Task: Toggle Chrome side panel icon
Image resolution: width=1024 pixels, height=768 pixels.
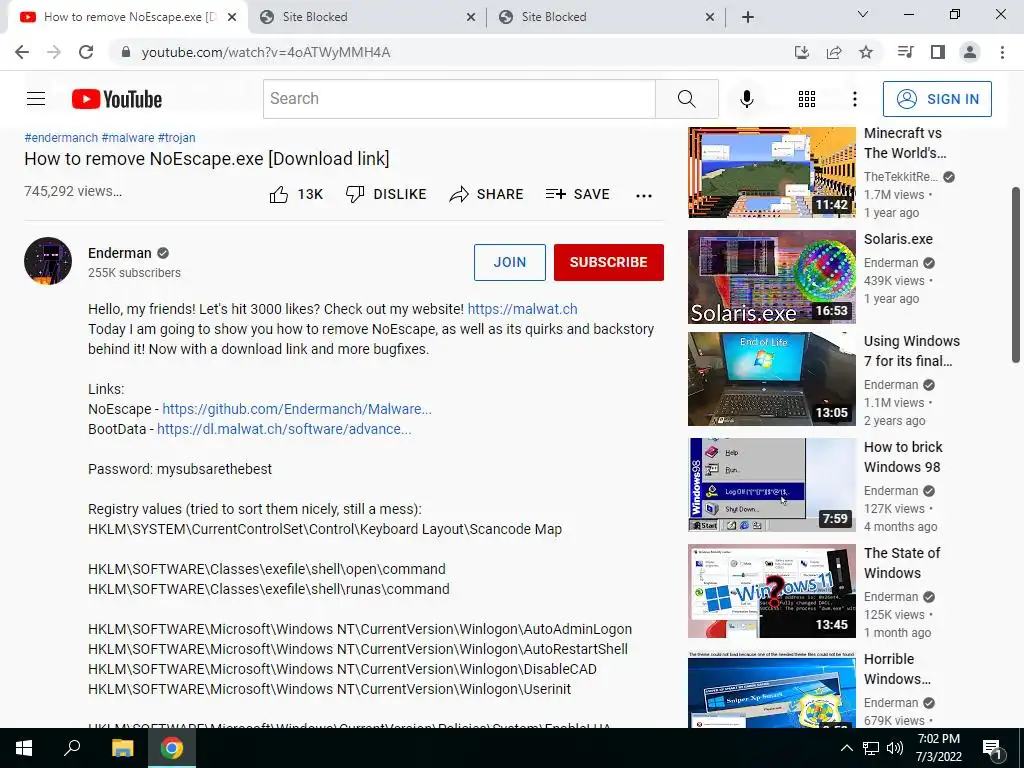Action: [x=938, y=52]
